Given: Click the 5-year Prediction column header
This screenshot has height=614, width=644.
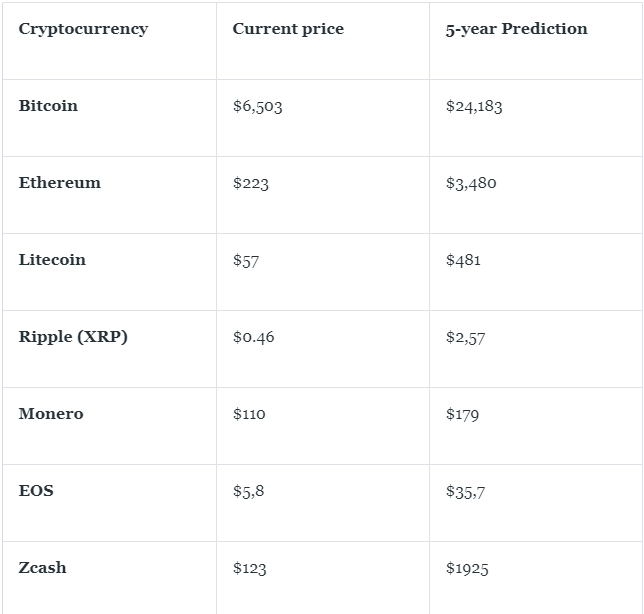Looking at the screenshot, I should (516, 29).
